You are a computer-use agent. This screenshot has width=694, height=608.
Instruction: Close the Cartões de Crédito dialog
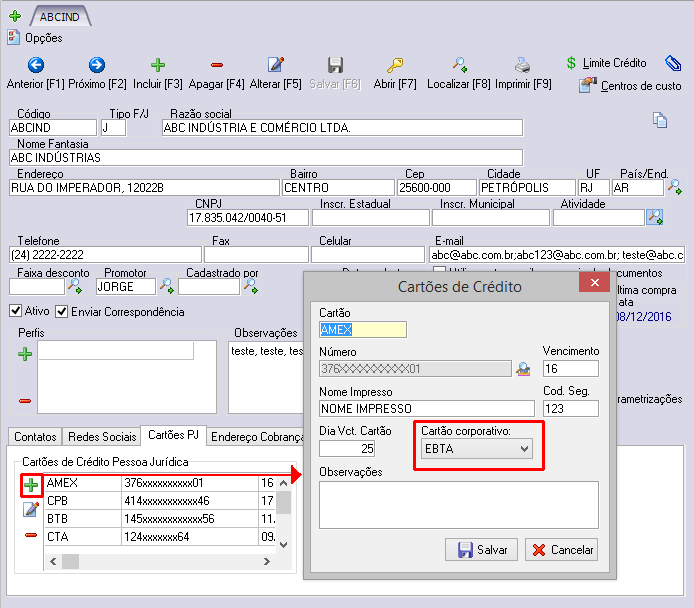pos(594,282)
